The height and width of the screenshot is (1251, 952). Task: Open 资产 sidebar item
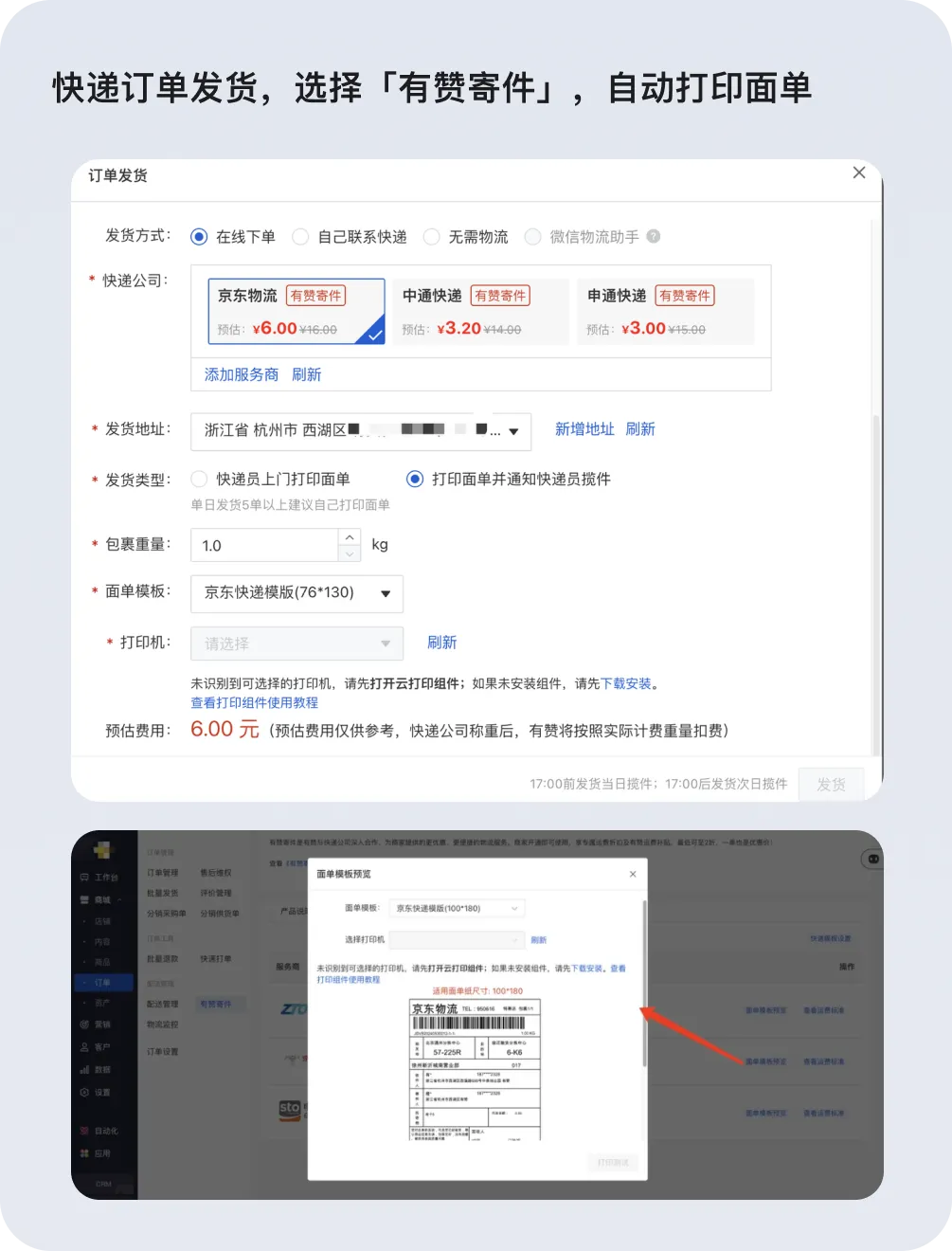102,1003
